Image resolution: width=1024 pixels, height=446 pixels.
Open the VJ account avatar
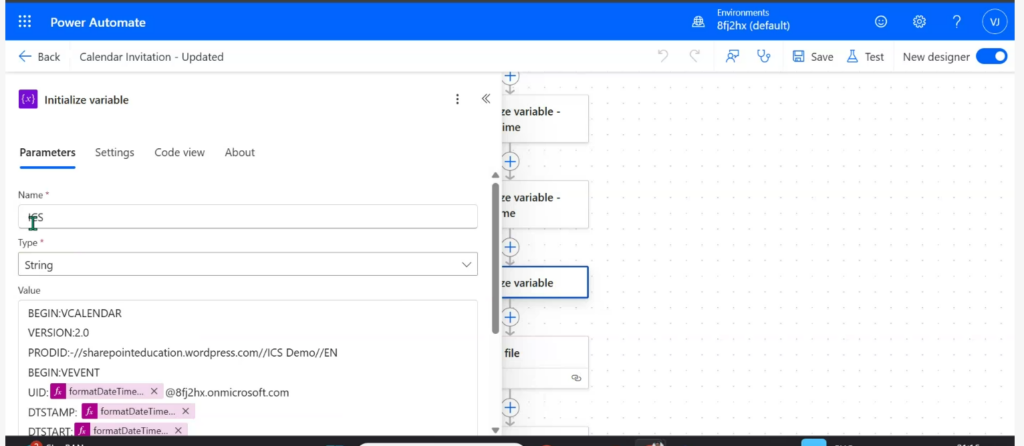tap(995, 22)
